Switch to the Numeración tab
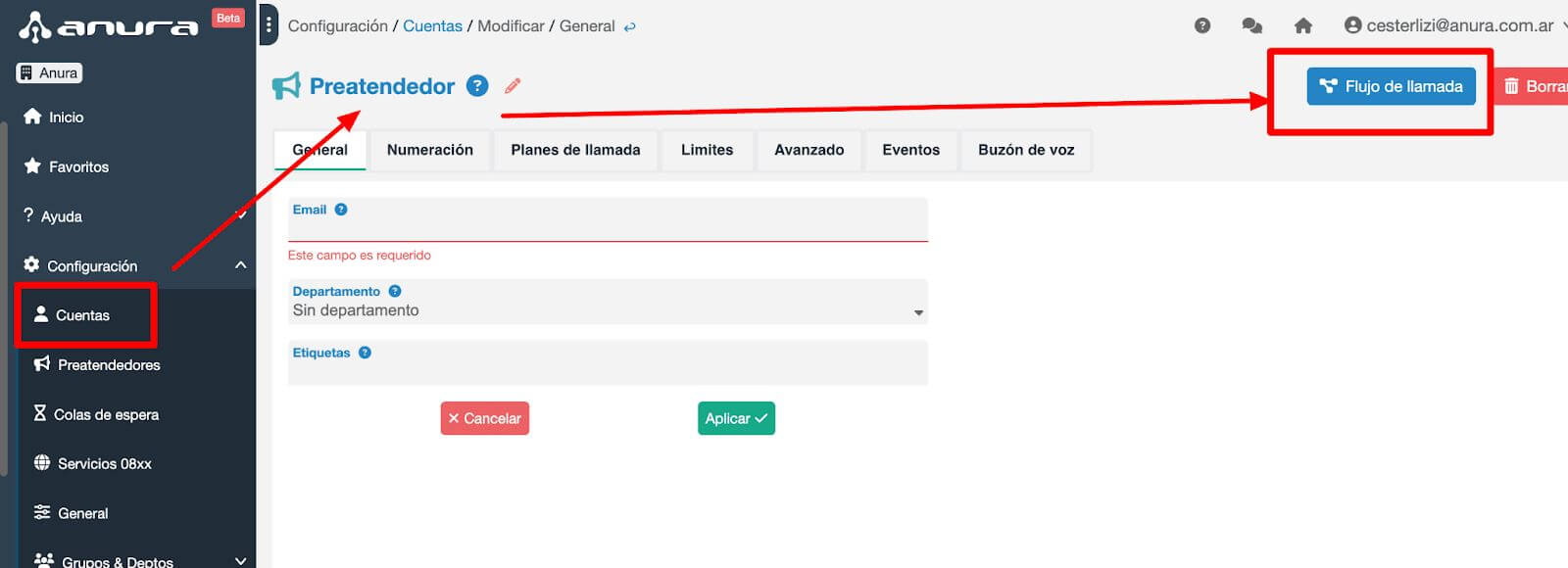 click(x=430, y=150)
